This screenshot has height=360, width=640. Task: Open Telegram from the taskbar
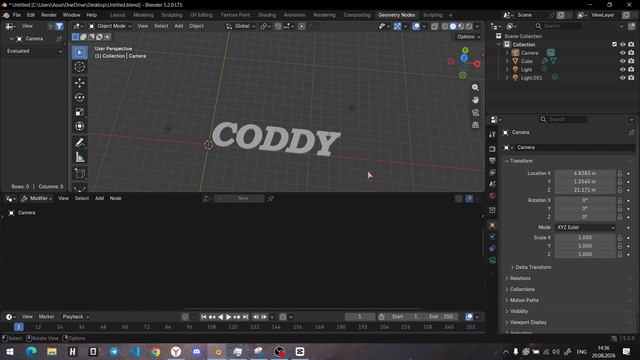tap(114, 351)
